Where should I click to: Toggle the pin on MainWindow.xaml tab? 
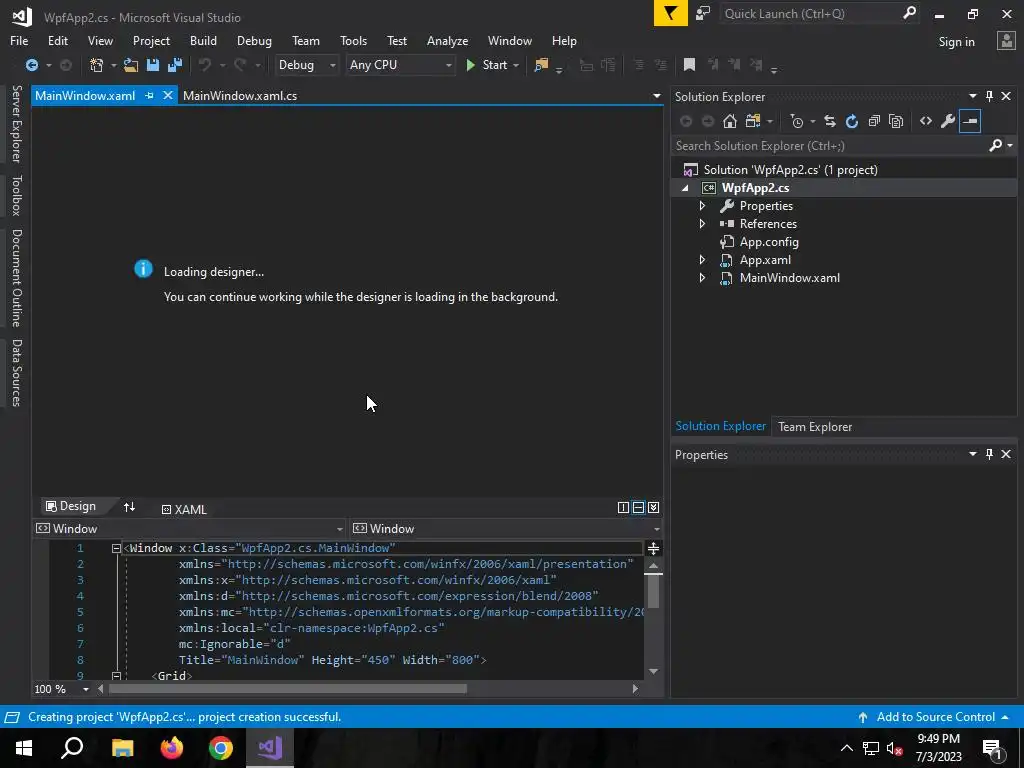(x=149, y=95)
